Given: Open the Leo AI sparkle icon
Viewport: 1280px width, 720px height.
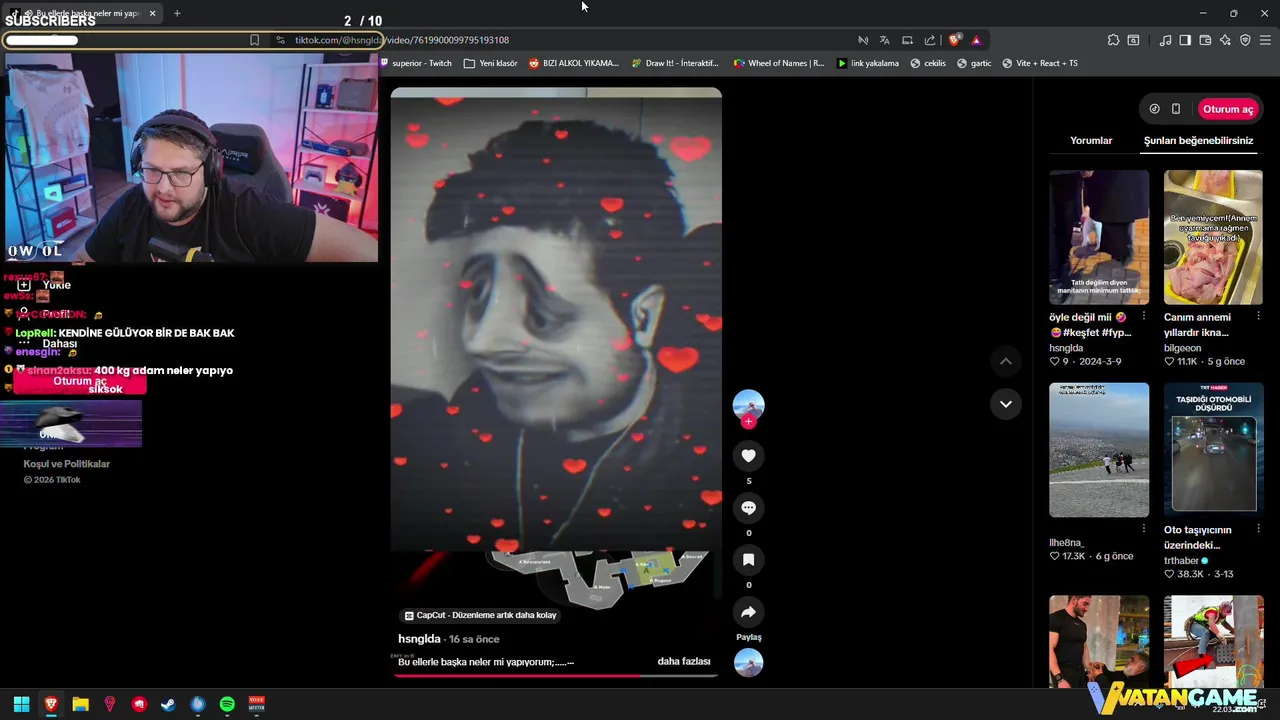Looking at the screenshot, I should [x=1225, y=40].
